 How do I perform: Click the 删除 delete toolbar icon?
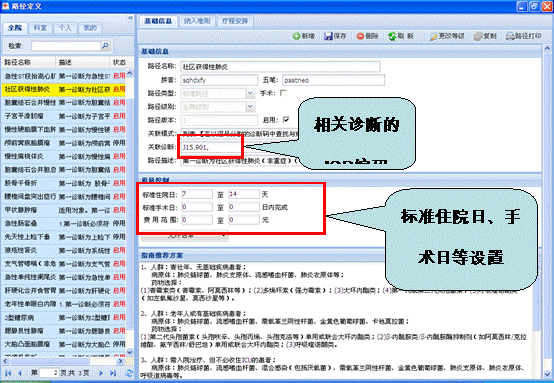[360, 36]
